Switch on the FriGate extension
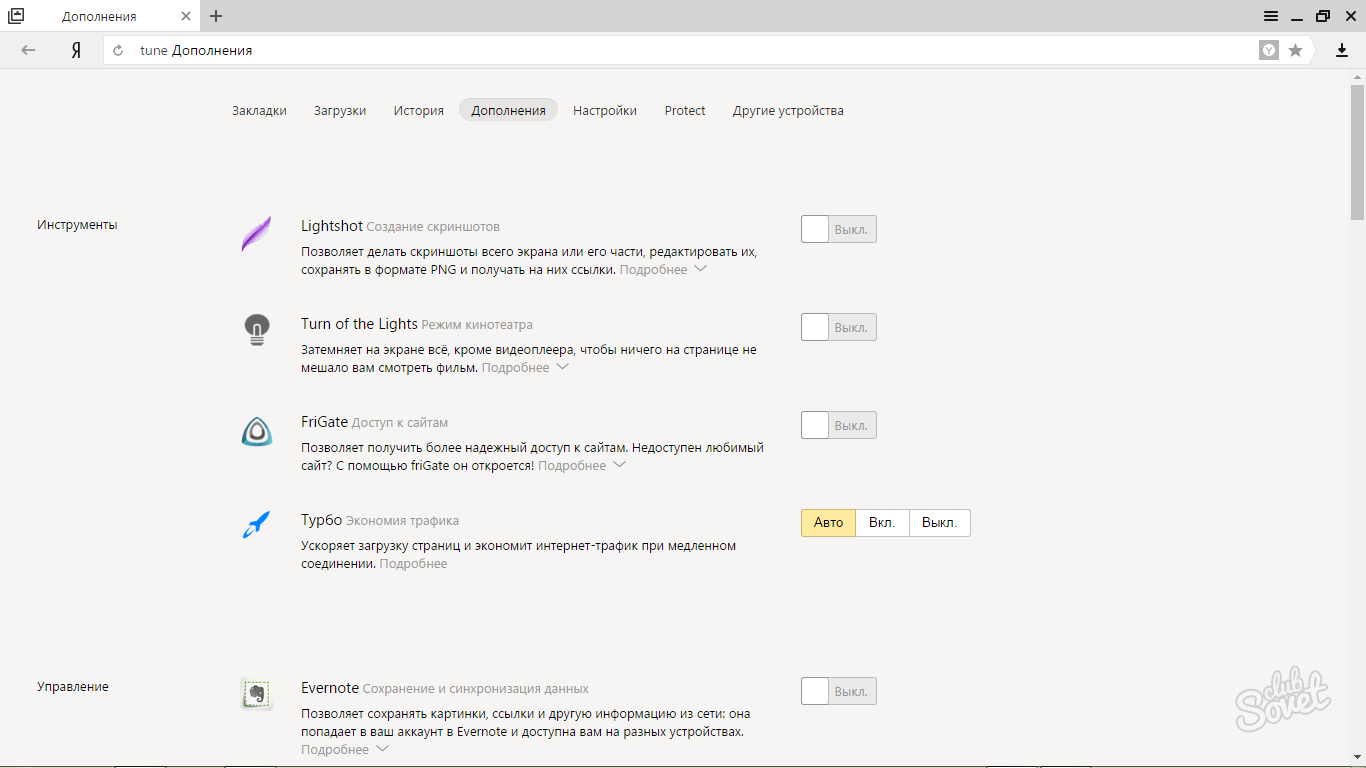1366x768 pixels. point(839,425)
